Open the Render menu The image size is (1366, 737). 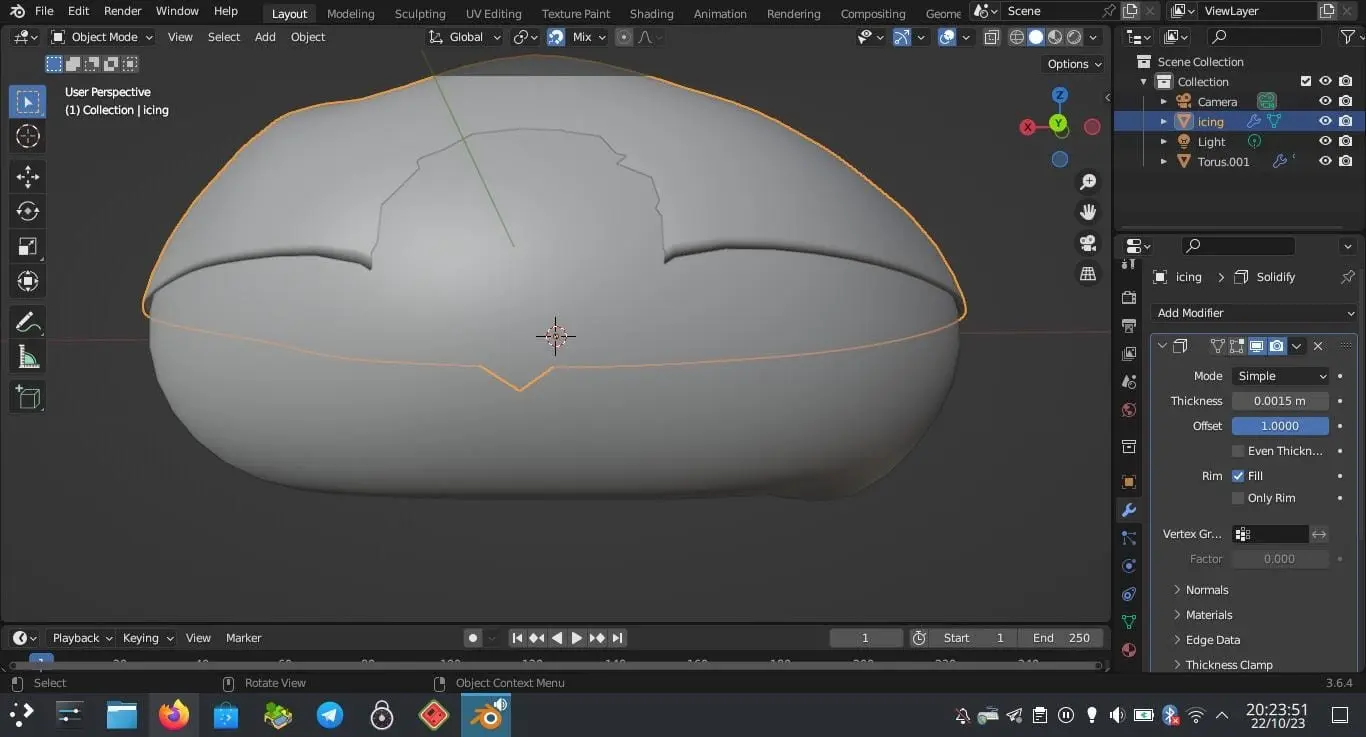[123, 11]
